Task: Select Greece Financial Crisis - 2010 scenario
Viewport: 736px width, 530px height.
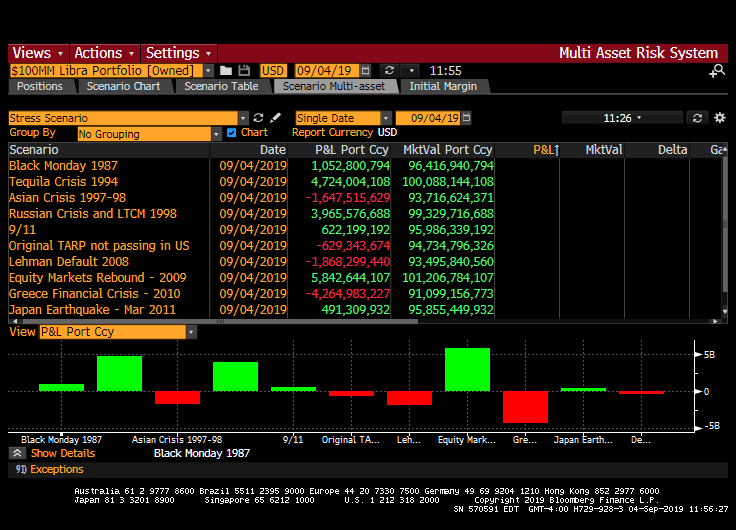Action: (95, 293)
